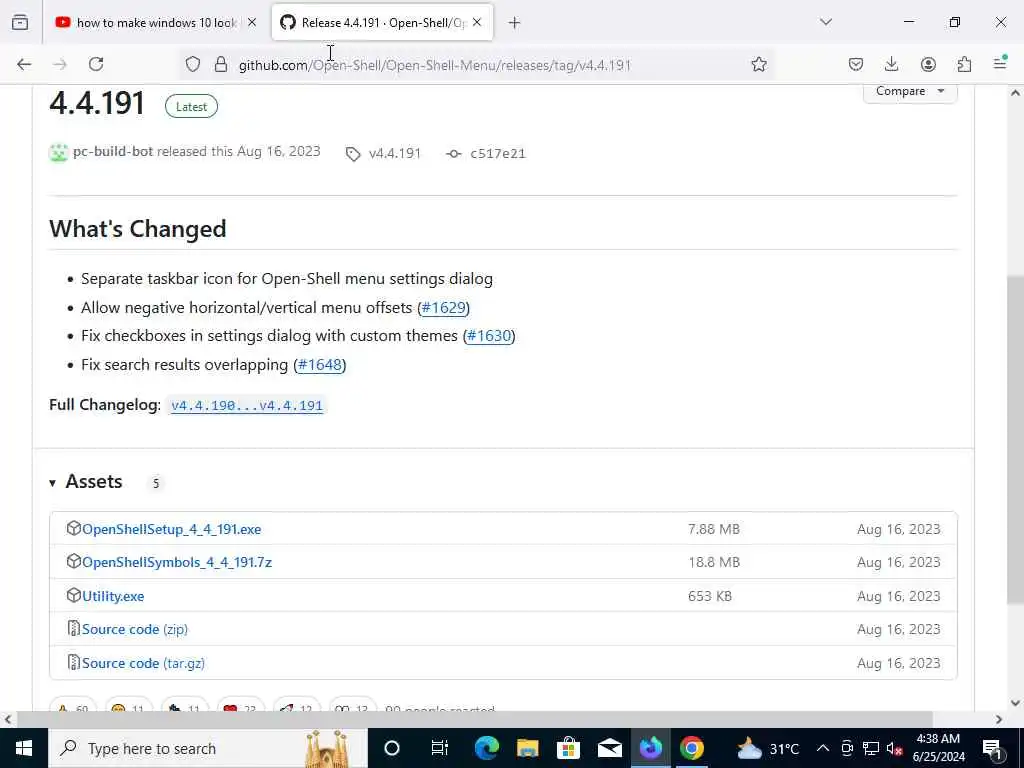This screenshot has width=1024, height=768.
Task: Launch Microsoft Edge from taskbar
Action: pos(487,748)
